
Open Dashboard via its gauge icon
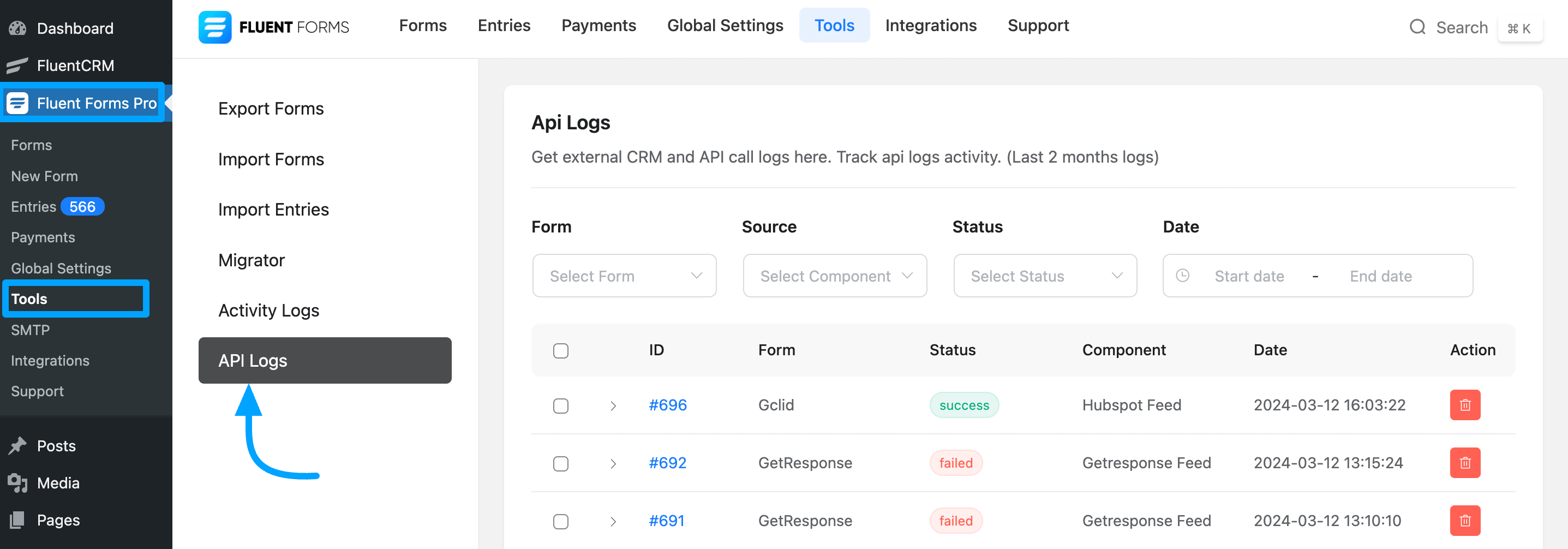(x=17, y=28)
